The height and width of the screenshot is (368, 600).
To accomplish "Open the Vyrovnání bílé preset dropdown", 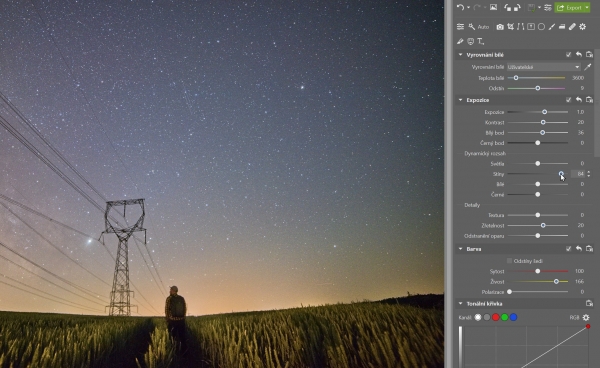I will pos(544,67).
